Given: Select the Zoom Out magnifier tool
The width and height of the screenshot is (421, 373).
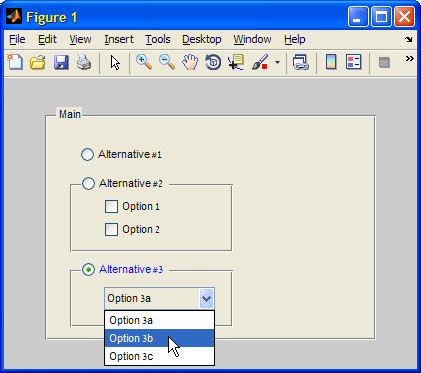Looking at the screenshot, I should click(x=167, y=62).
